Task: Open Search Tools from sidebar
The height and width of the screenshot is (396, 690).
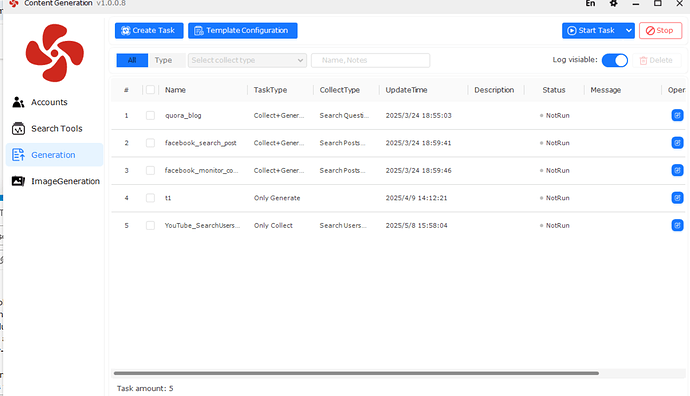Action: pyautogui.click(x=48, y=128)
